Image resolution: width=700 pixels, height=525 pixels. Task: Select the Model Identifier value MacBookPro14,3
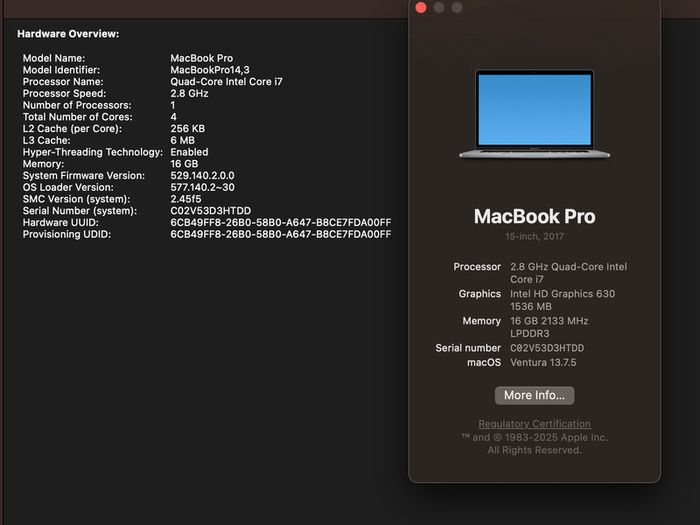[x=210, y=70]
